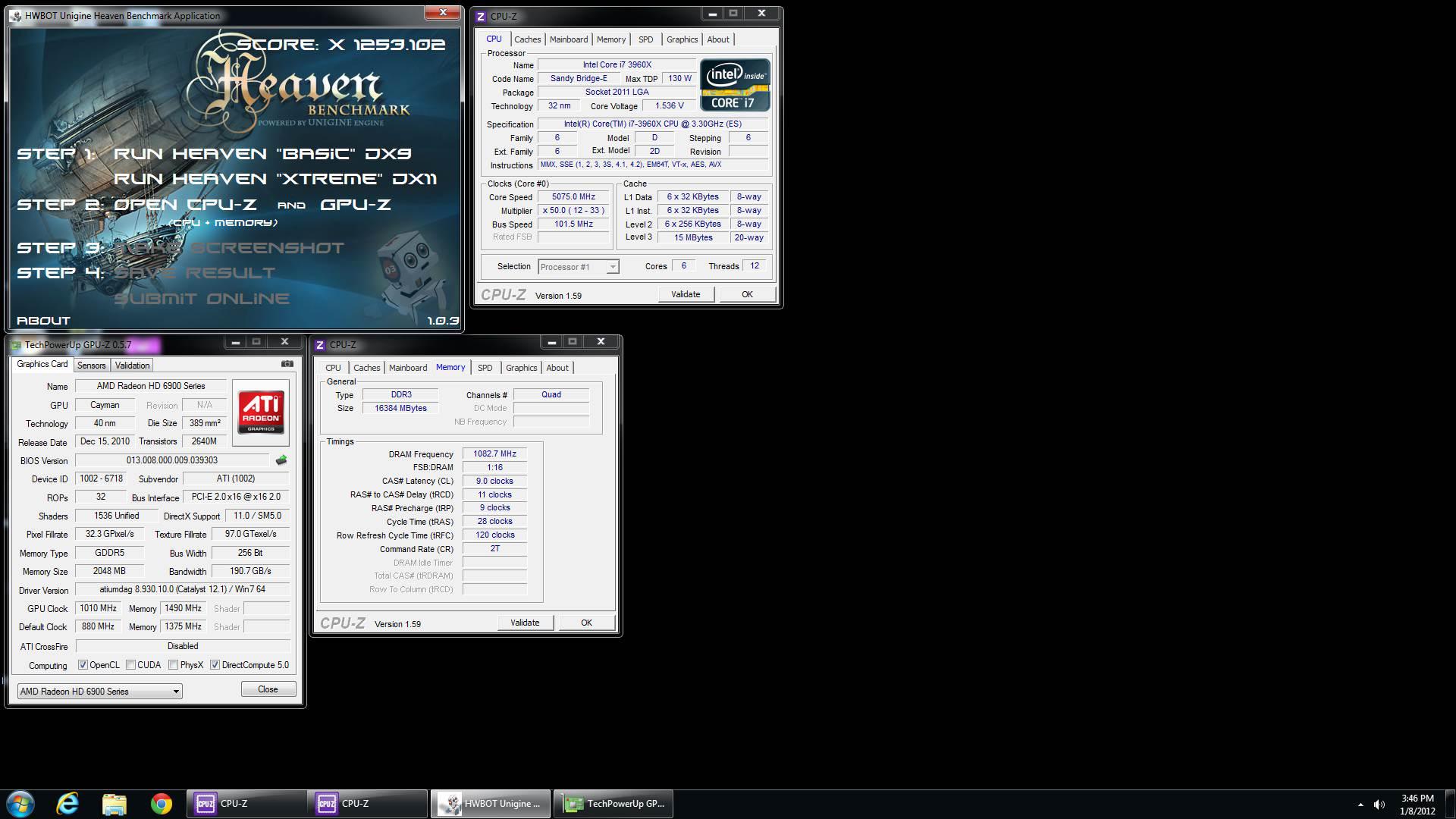This screenshot has height=819, width=1456.
Task: Click ABOUT in the Heaven benchmark app
Action: pyautogui.click(x=43, y=321)
